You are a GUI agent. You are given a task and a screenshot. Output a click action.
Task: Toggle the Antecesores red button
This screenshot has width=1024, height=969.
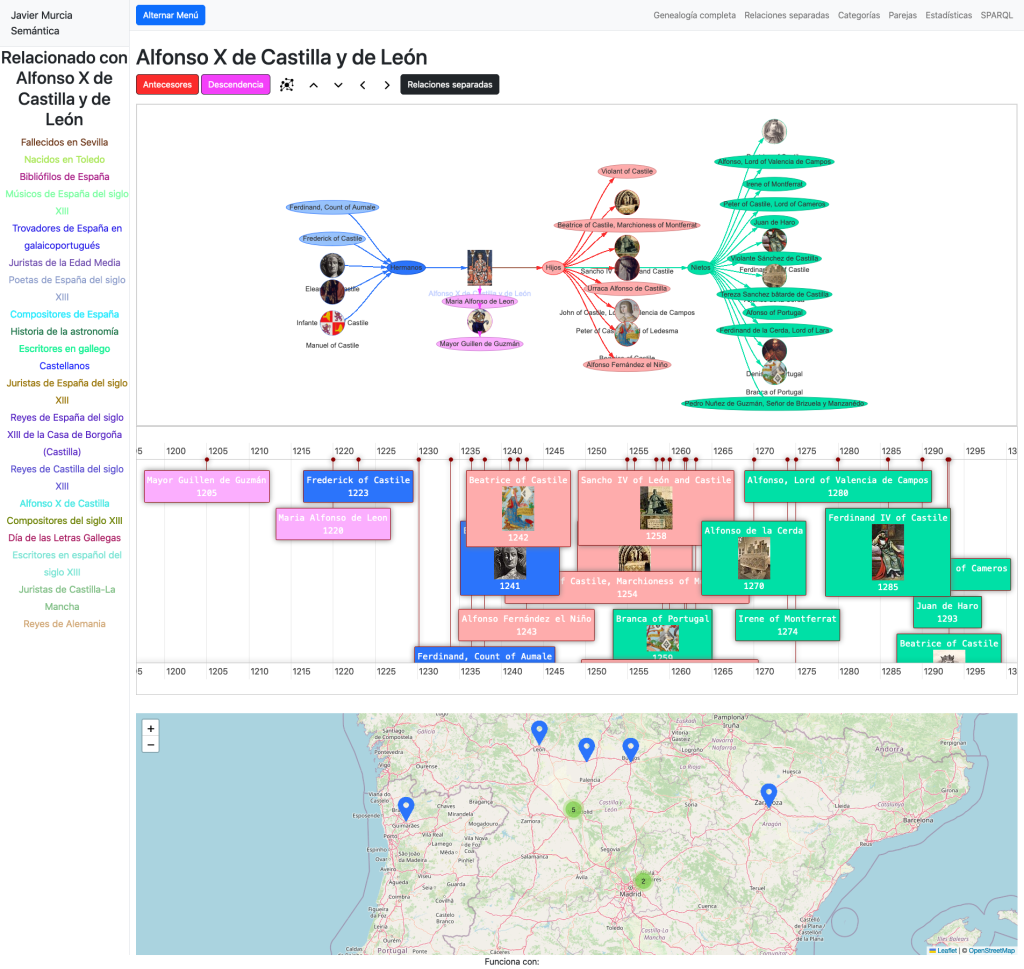[167, 85]
